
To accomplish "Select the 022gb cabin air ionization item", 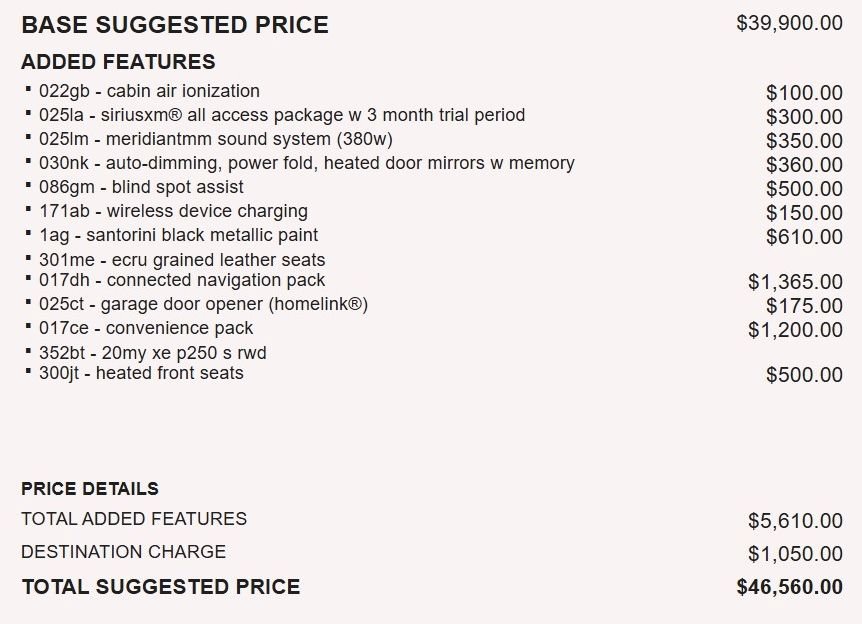I will pyautogui.click(x=150, y=91).
